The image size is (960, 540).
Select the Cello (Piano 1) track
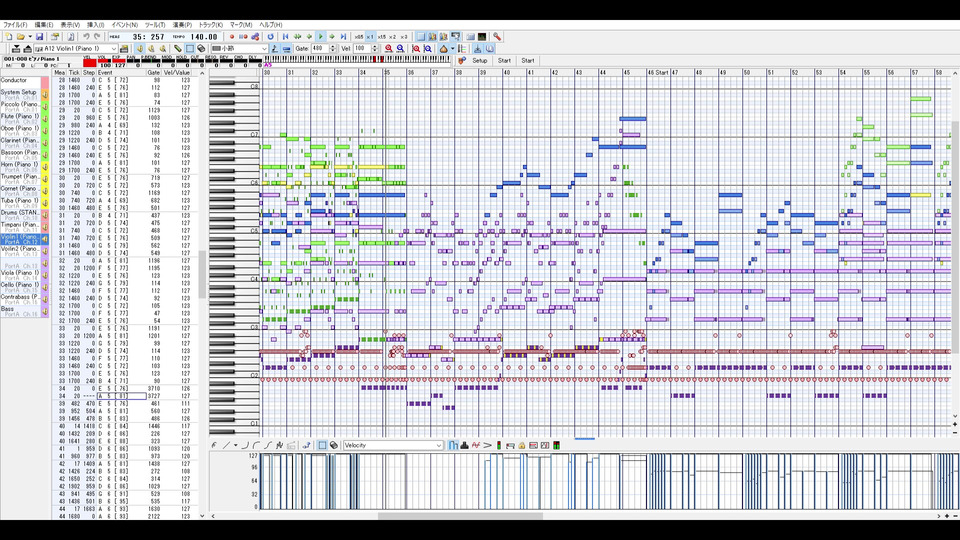(x=20, y=287)
